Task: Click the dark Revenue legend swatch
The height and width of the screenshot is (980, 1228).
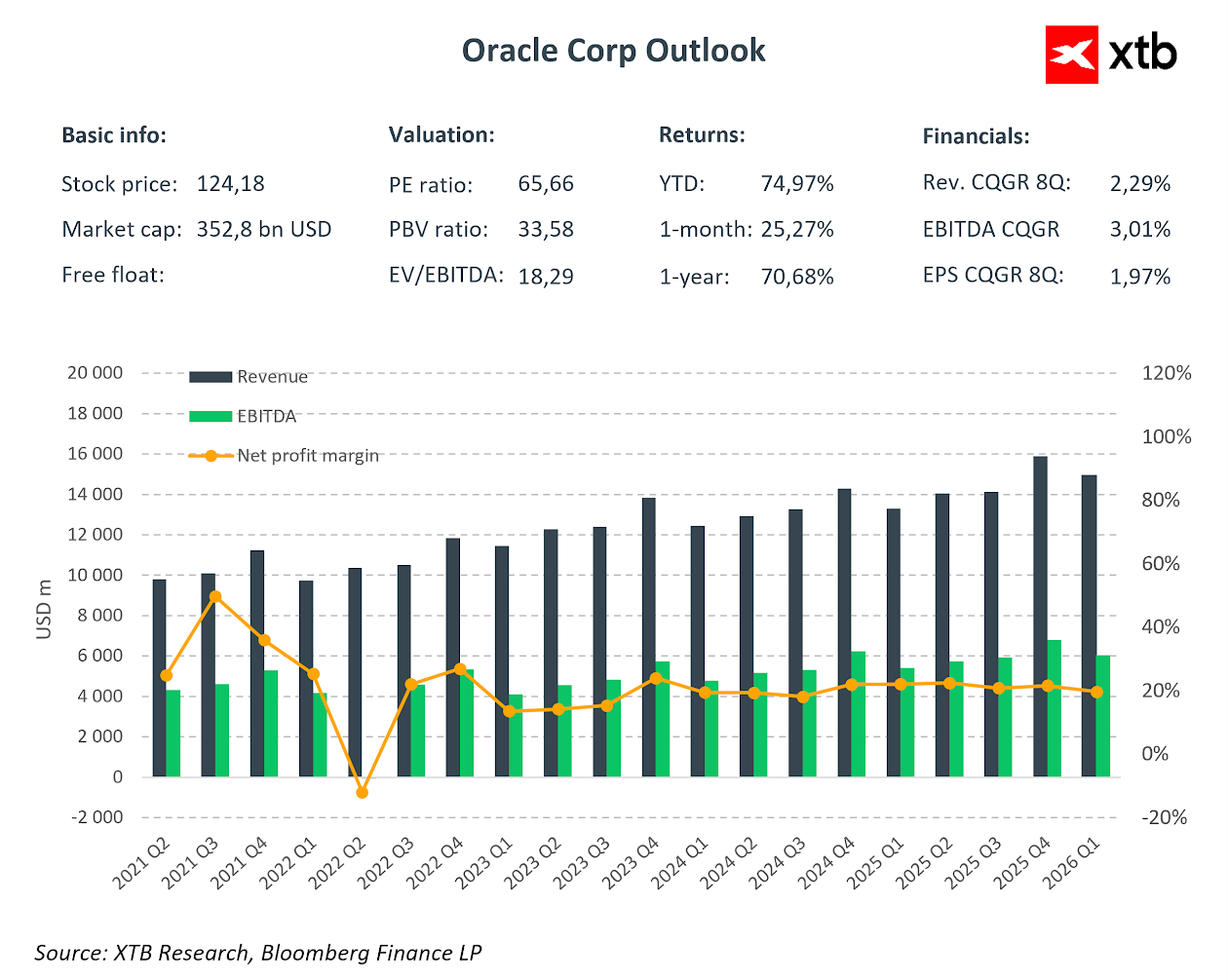Action: pyautogui.click(x=210, y=377)
